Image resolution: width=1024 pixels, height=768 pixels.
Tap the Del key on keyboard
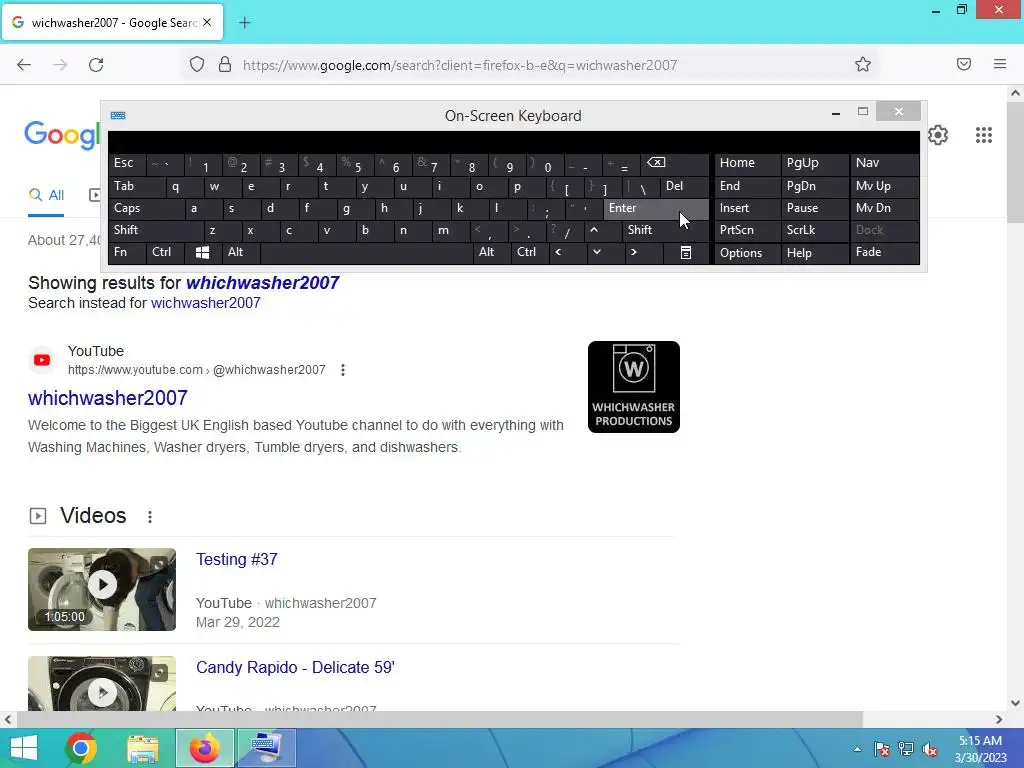pos(684,186)
